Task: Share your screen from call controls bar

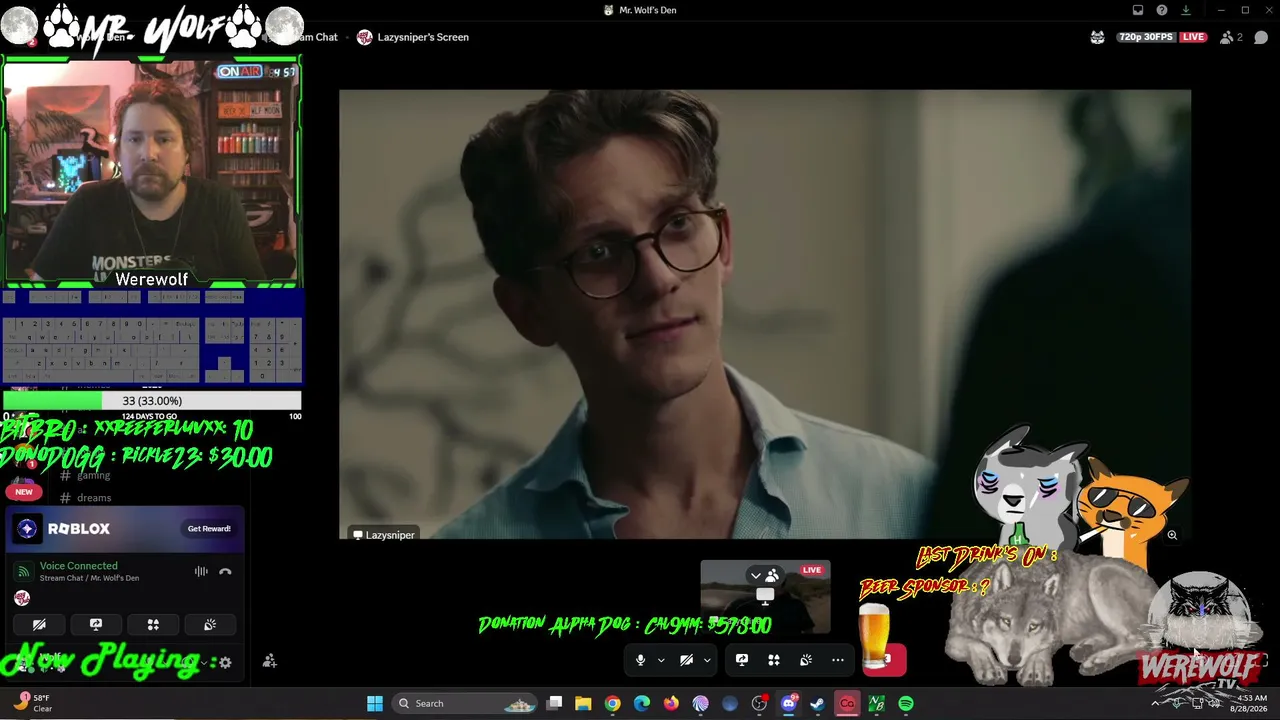Action: coord(742,660)
